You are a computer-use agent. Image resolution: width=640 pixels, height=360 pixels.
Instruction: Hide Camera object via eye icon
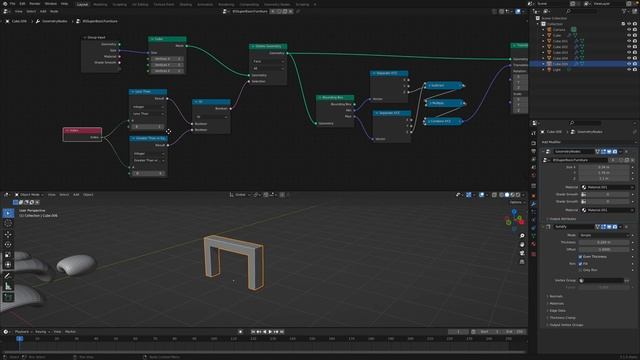[629, 30]
